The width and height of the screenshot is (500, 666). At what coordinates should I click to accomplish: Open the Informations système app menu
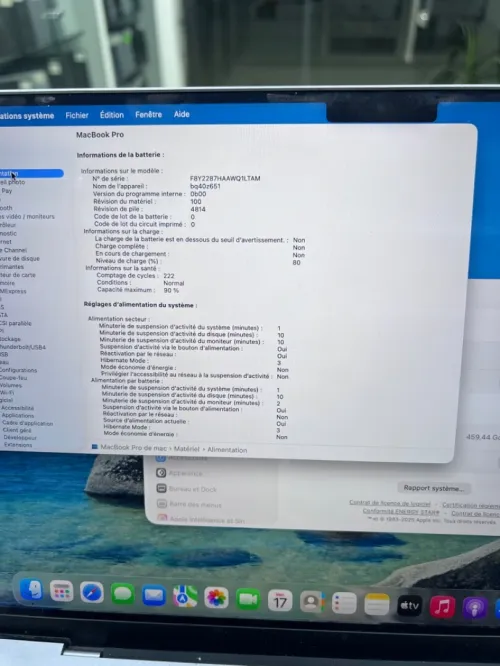[27, 116]
